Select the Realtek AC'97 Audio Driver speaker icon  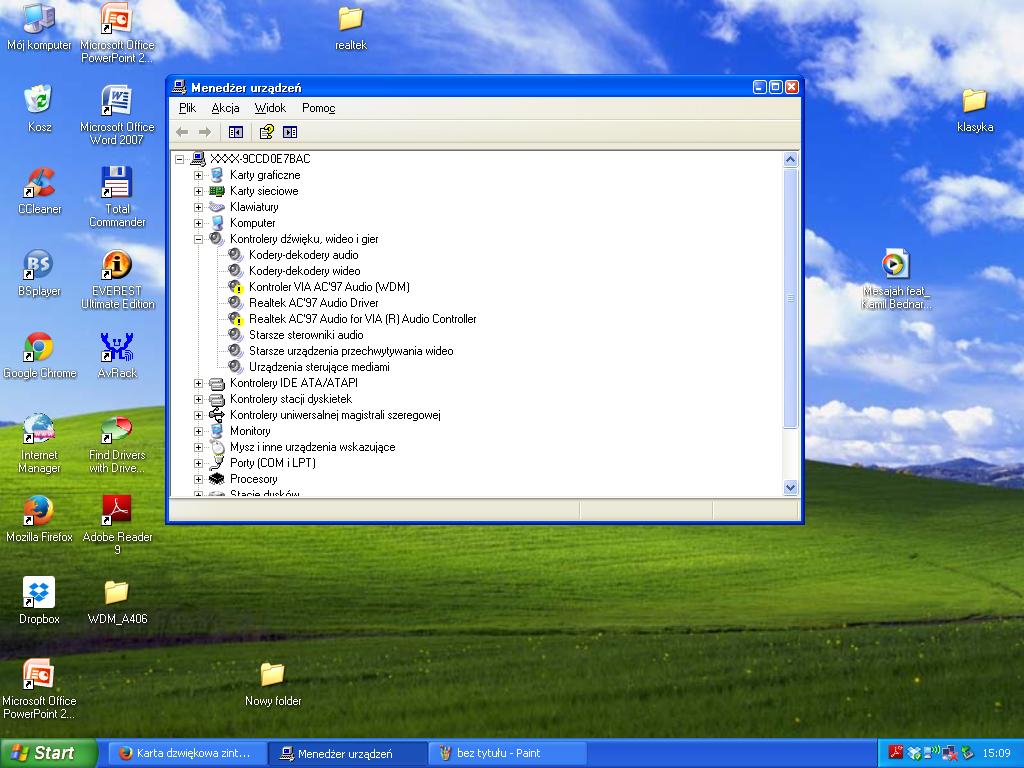coord(236,302)
